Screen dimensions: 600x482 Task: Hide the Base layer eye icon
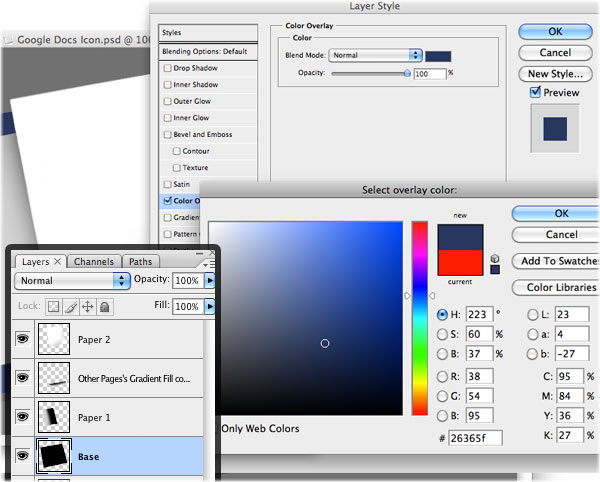pos(23,455)
